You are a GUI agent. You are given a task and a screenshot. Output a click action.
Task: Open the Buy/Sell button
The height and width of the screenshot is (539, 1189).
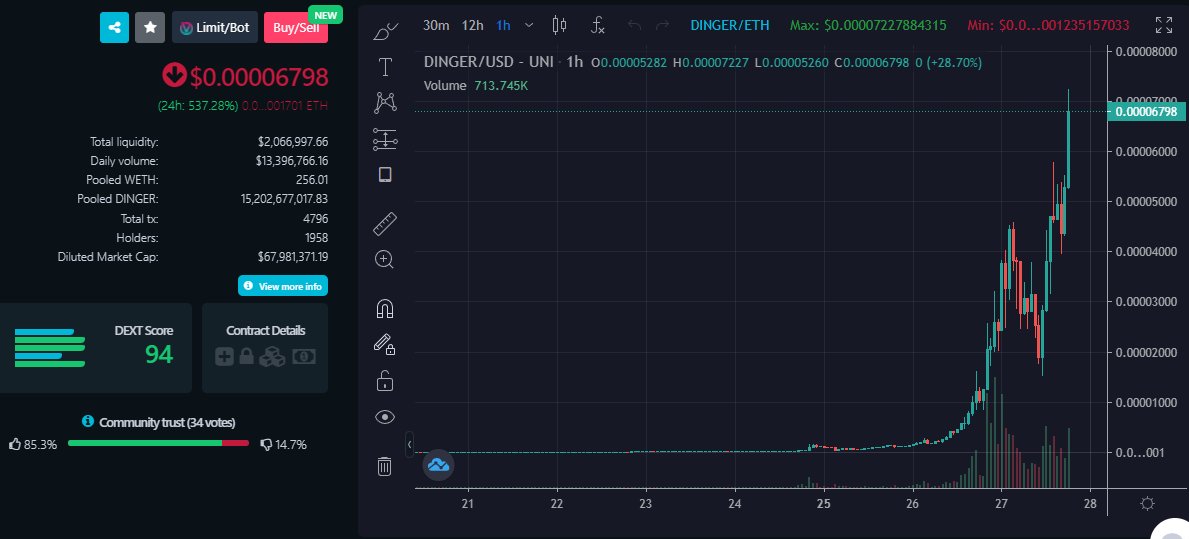pyautogui.click(x=296, y=27)
